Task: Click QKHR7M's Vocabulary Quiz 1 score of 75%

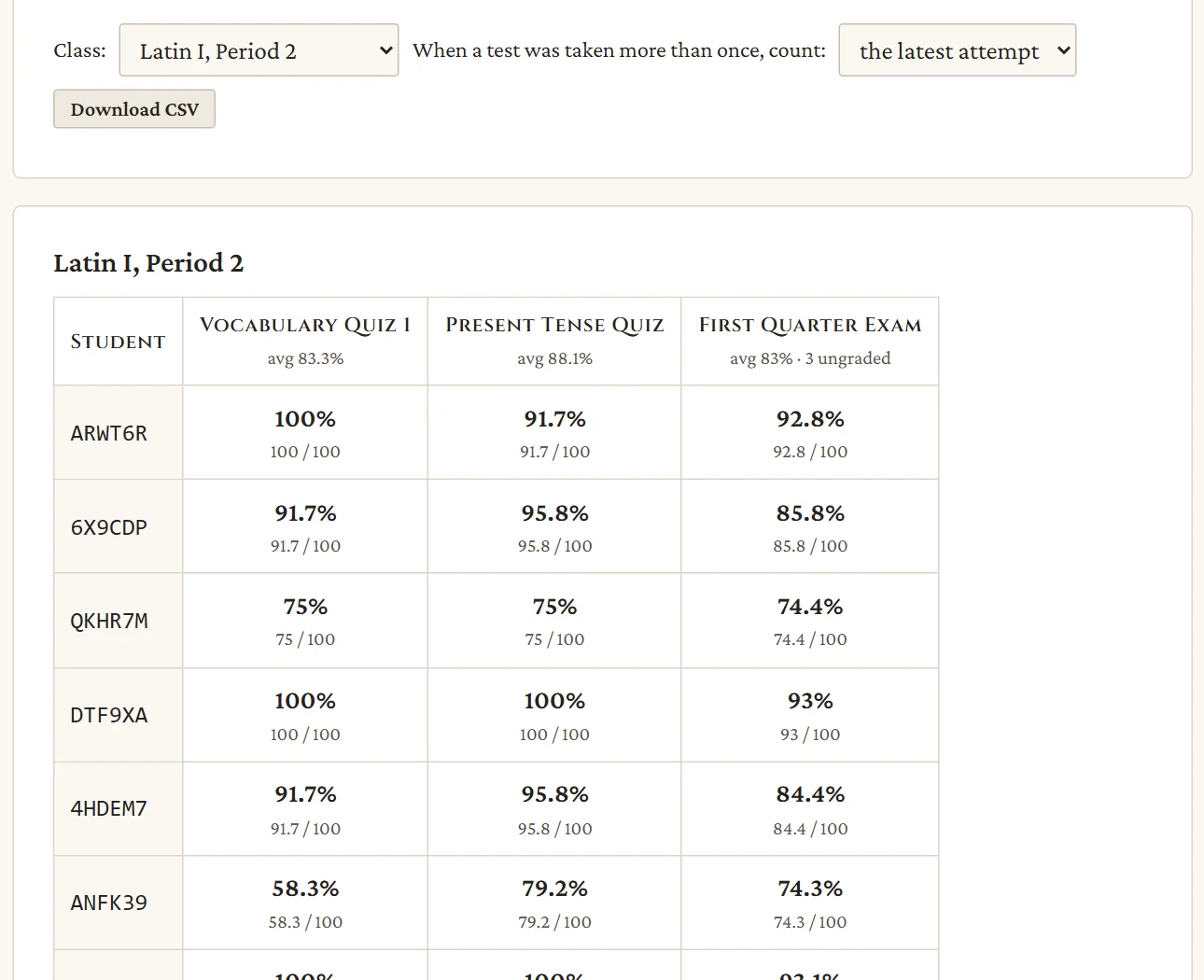Action: 305,607
